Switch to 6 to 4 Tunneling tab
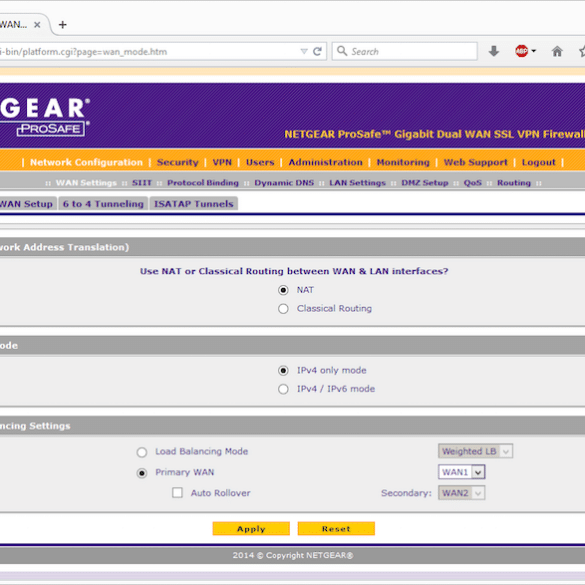The height and width of the screenshot is (585, 585). pyautogui.click(x=103, y=204)
